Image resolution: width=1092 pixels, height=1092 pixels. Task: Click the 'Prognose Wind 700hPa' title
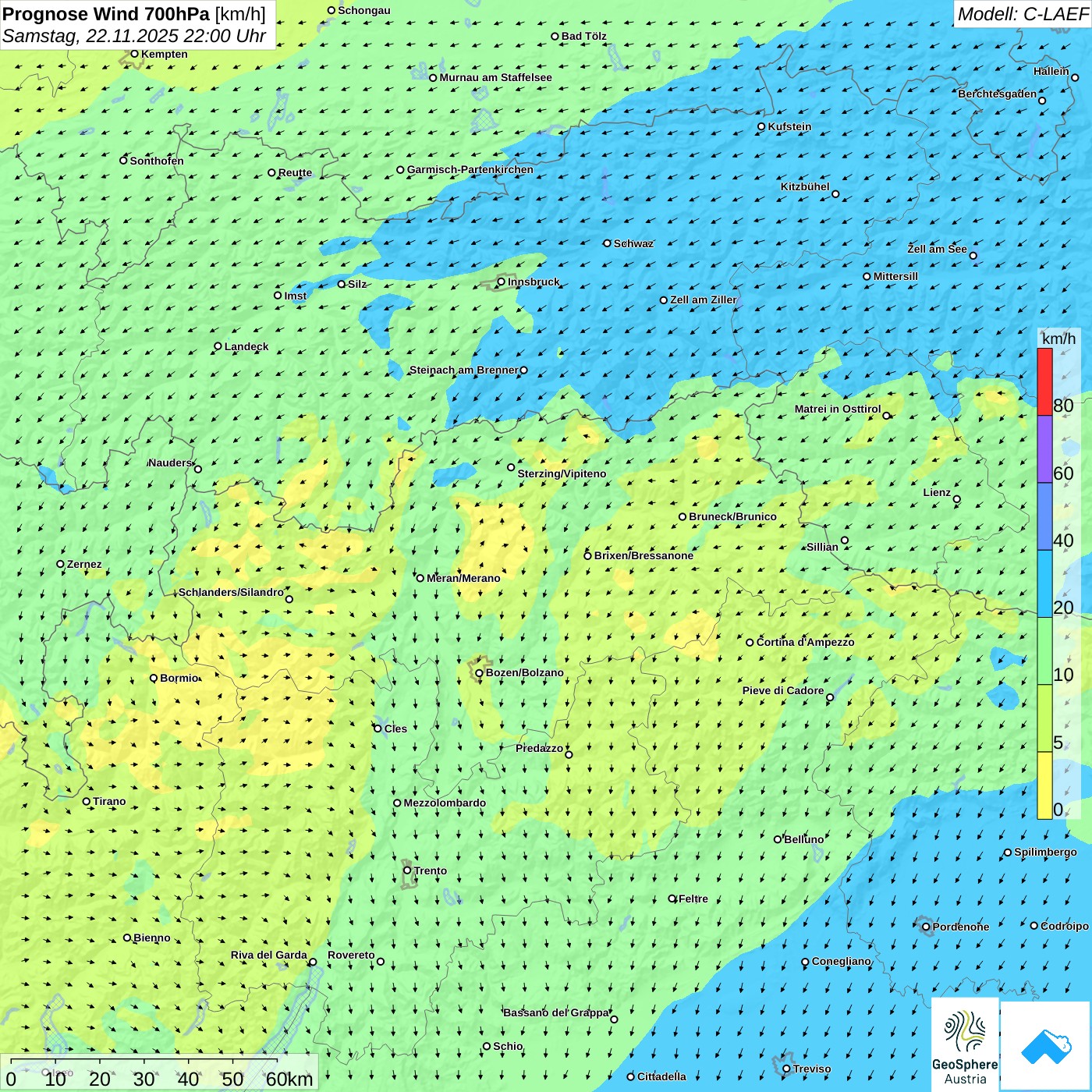coord(106,14)
